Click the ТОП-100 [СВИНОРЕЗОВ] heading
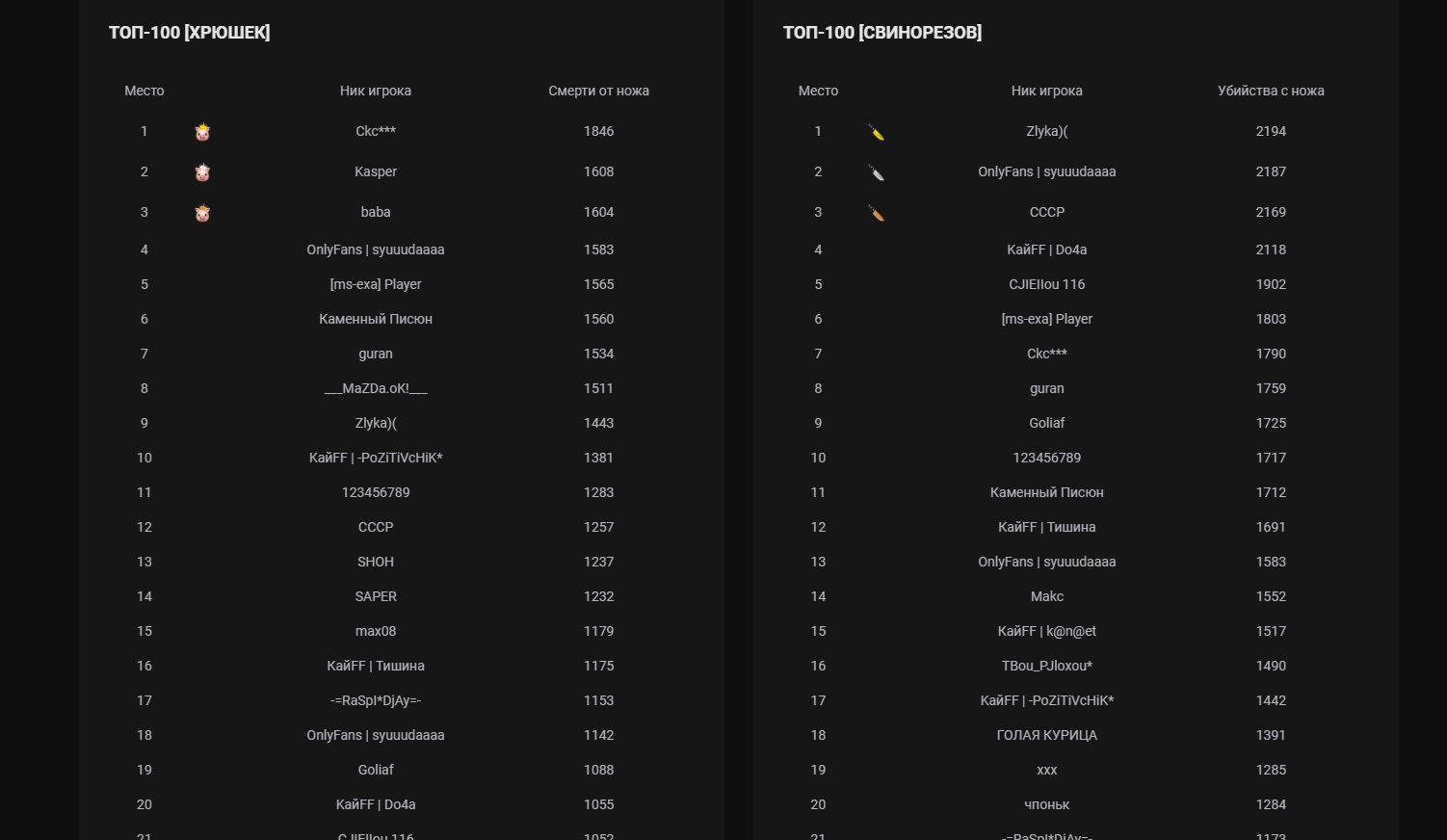 (881, 33)
